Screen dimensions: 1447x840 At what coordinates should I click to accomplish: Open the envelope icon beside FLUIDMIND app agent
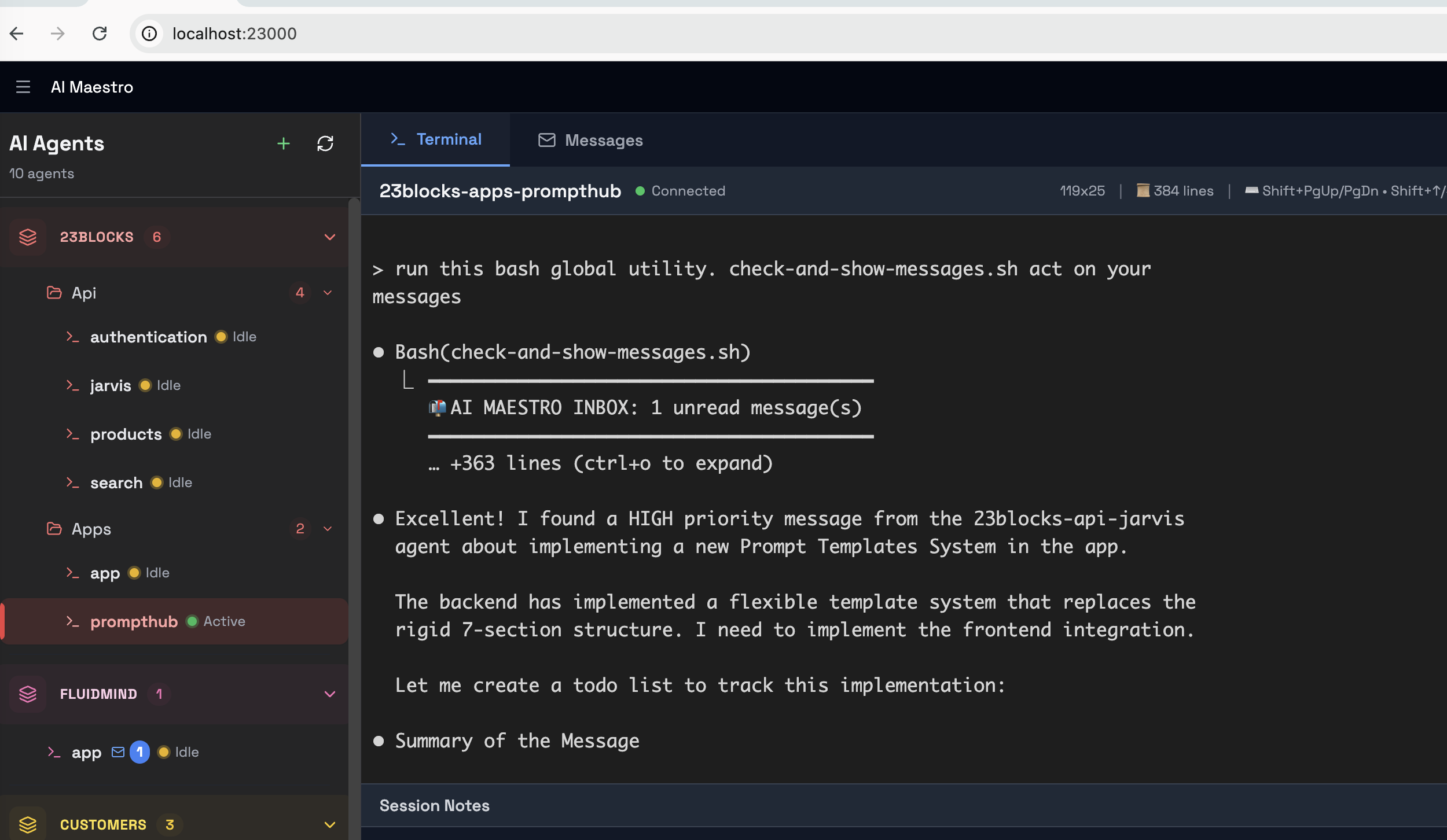pyautogui.click(x=117, y=752)
